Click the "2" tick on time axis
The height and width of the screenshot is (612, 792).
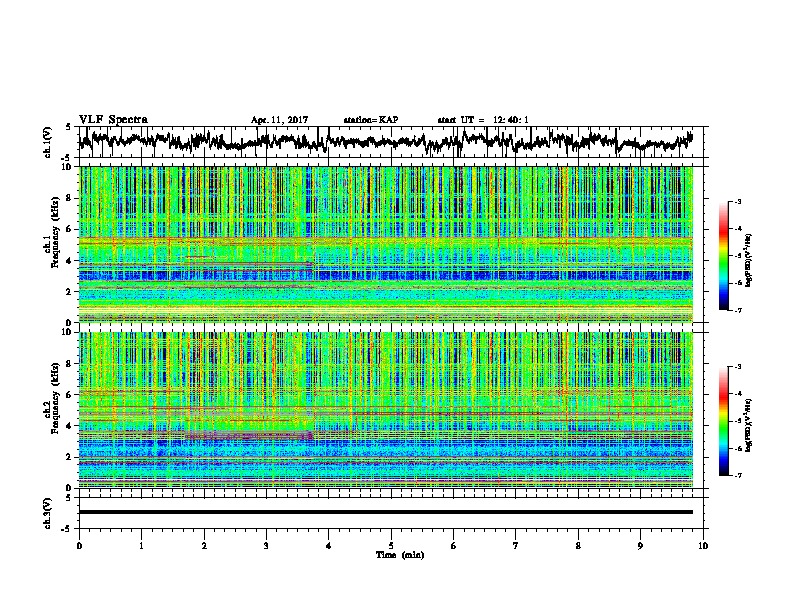click(204, 546)
